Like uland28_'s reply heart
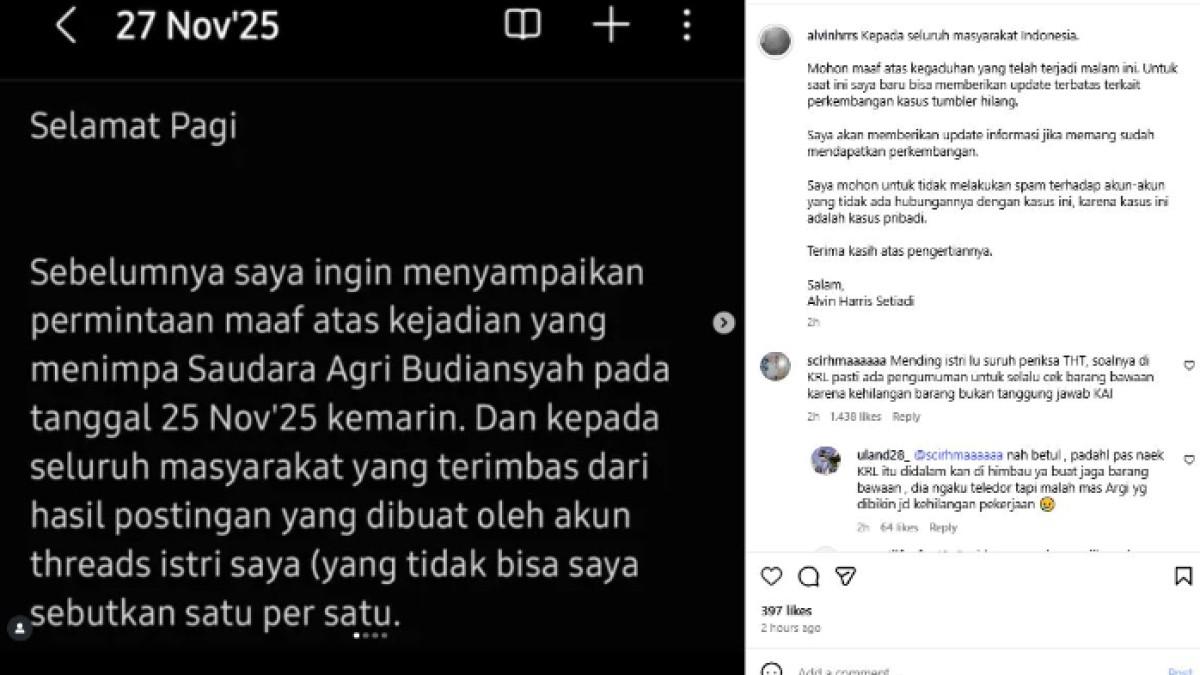Viewport: 1200px width, 675px height. click(1189, 460)
